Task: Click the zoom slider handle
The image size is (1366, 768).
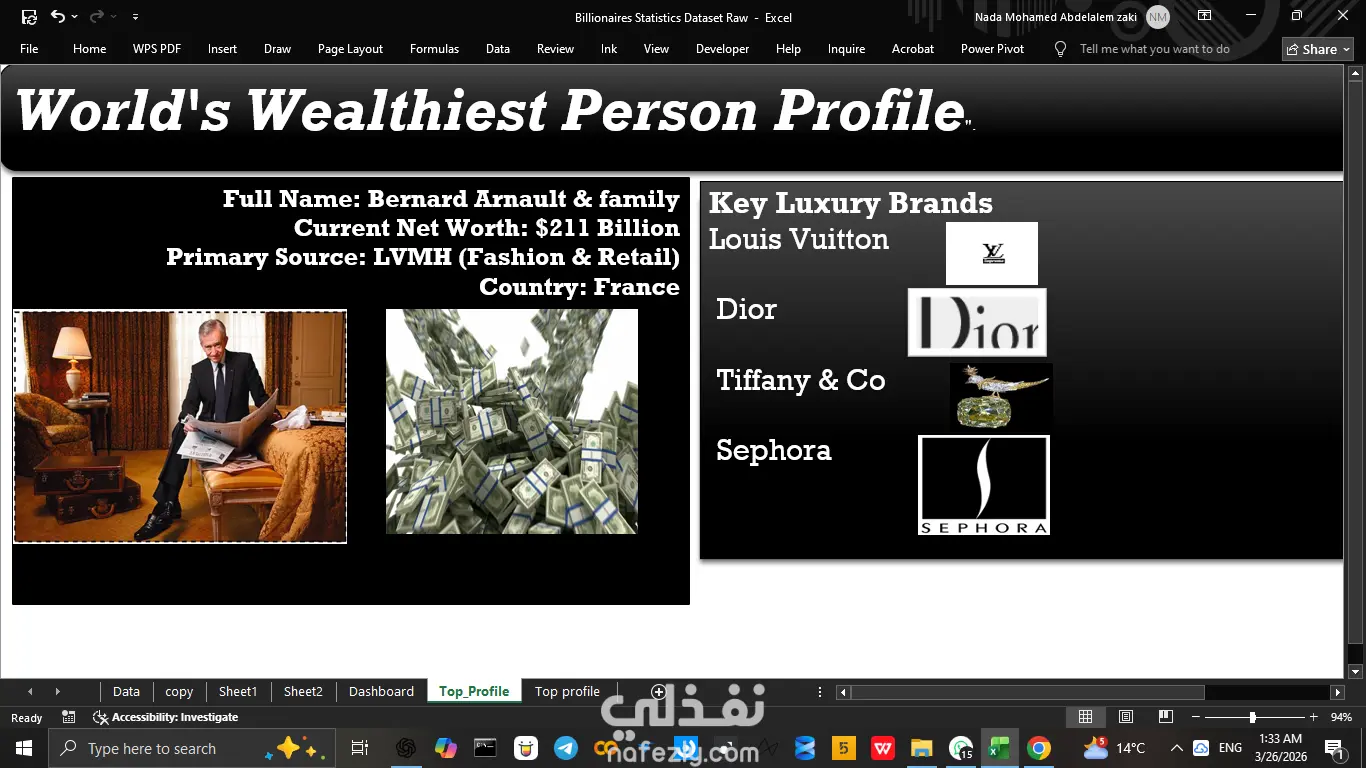Action: [x=1252, y=717]
